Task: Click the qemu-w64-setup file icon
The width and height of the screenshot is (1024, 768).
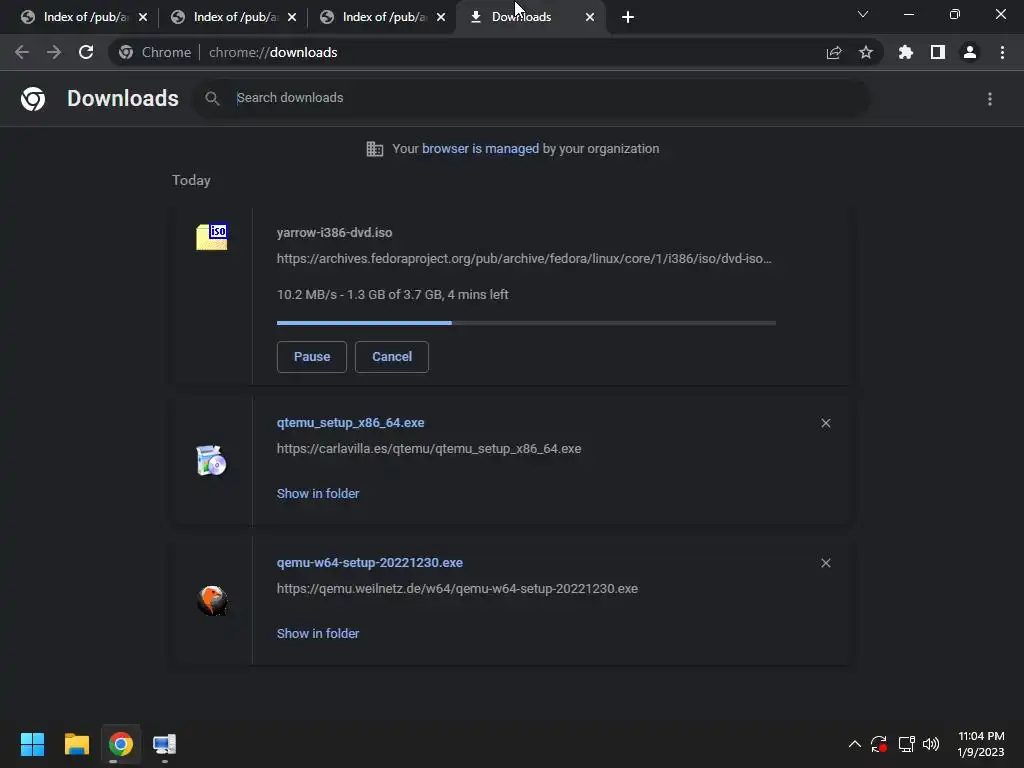Action: (x=212, y=600)
